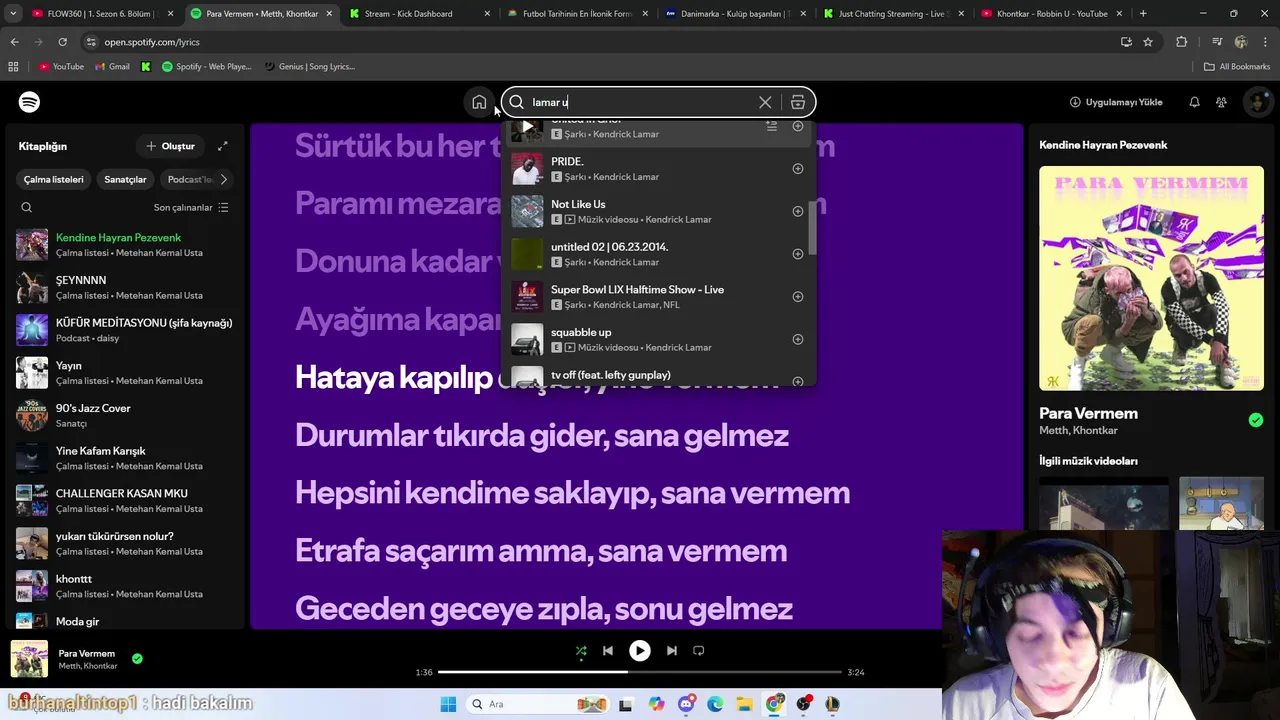Reveal more library filter chips with the arrow

coord(223,179)
